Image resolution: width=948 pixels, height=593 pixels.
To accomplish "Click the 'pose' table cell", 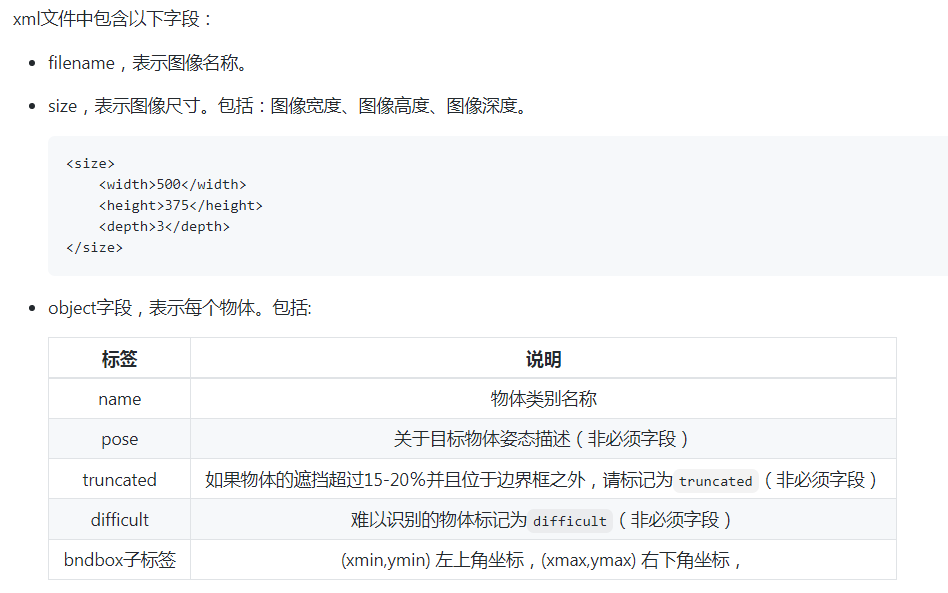I will tap(120, 439).
